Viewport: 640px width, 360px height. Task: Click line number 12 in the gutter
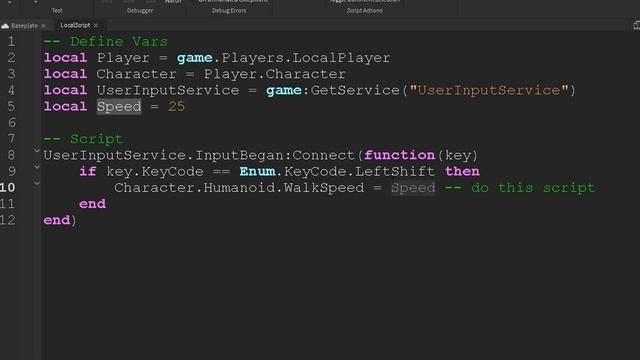pos(8,220)
